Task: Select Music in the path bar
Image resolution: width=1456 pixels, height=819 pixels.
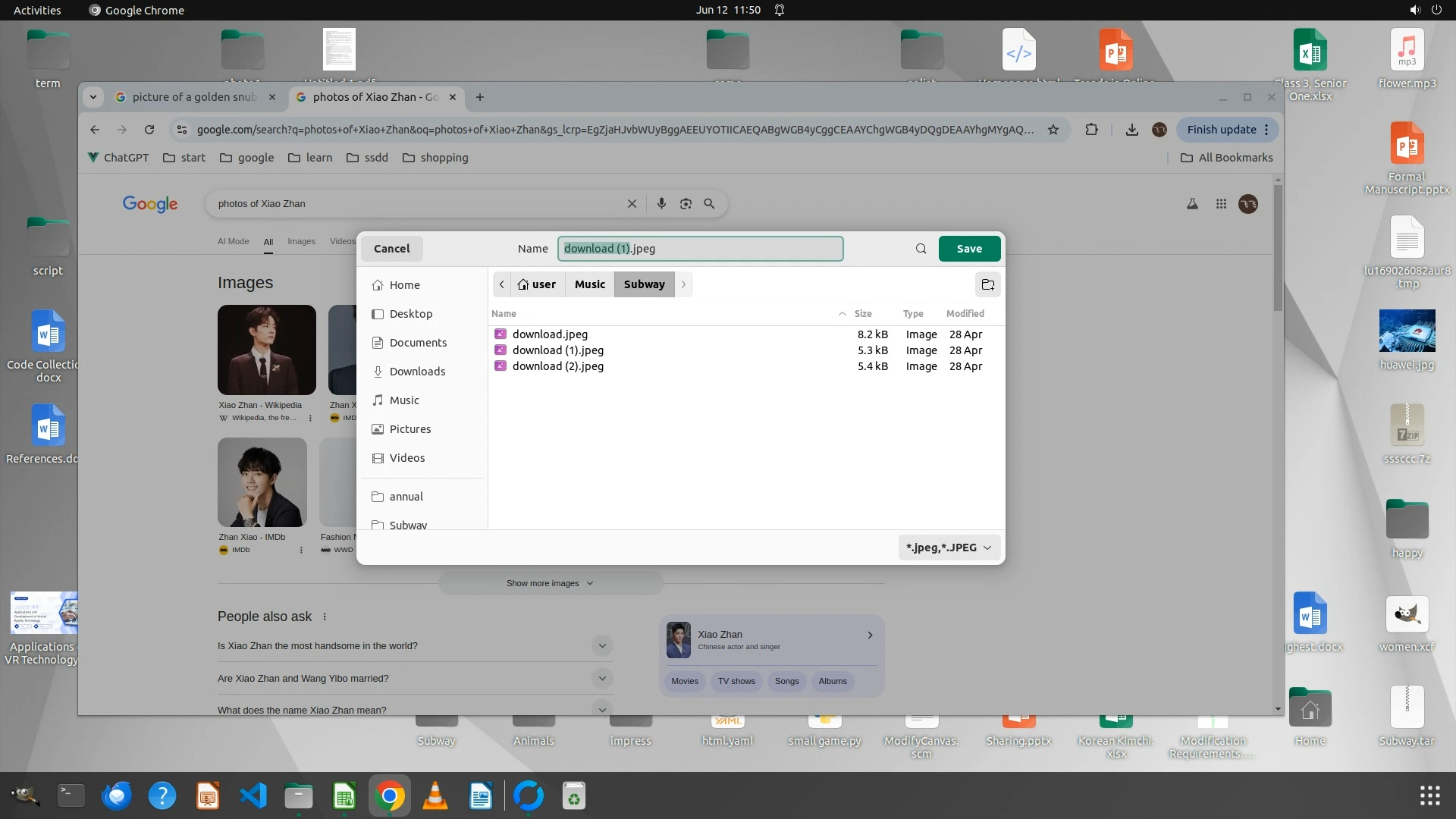Action: pyautogui.click(x=589, y=284)
